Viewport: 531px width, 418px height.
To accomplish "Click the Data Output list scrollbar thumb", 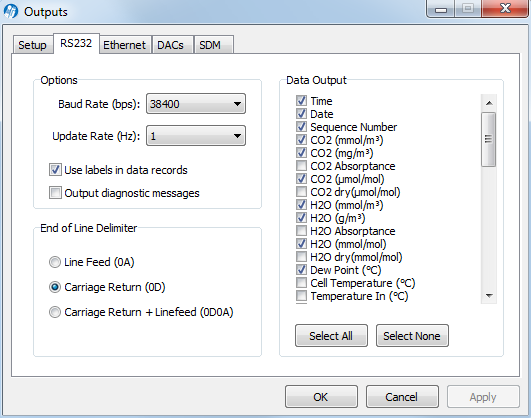I will tap(489, 139).
